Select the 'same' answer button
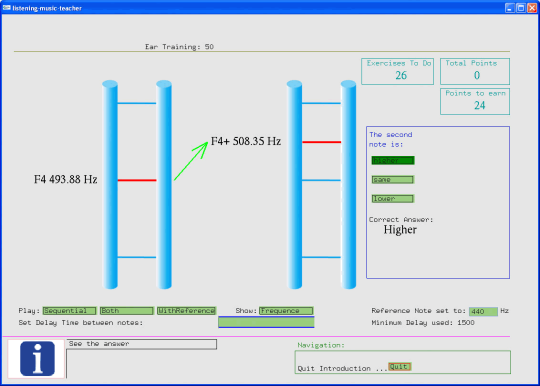The height and width of the screenshot is (386, 540). pos(393,180)
